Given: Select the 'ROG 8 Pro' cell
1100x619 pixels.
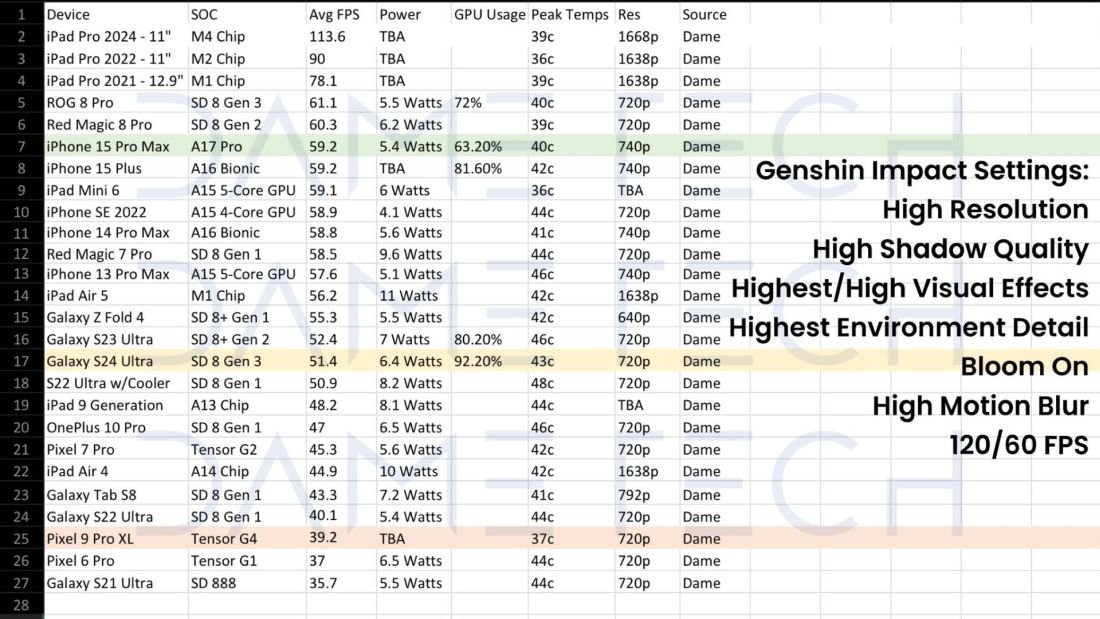Looking at the screenshot, I should [116, 102].
